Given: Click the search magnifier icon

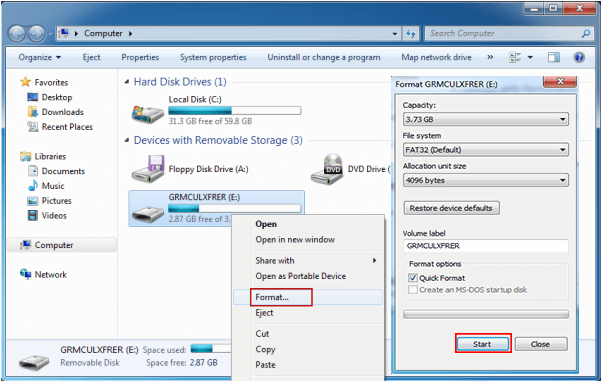Looking at the screenshot, I should tap(586, 34).
